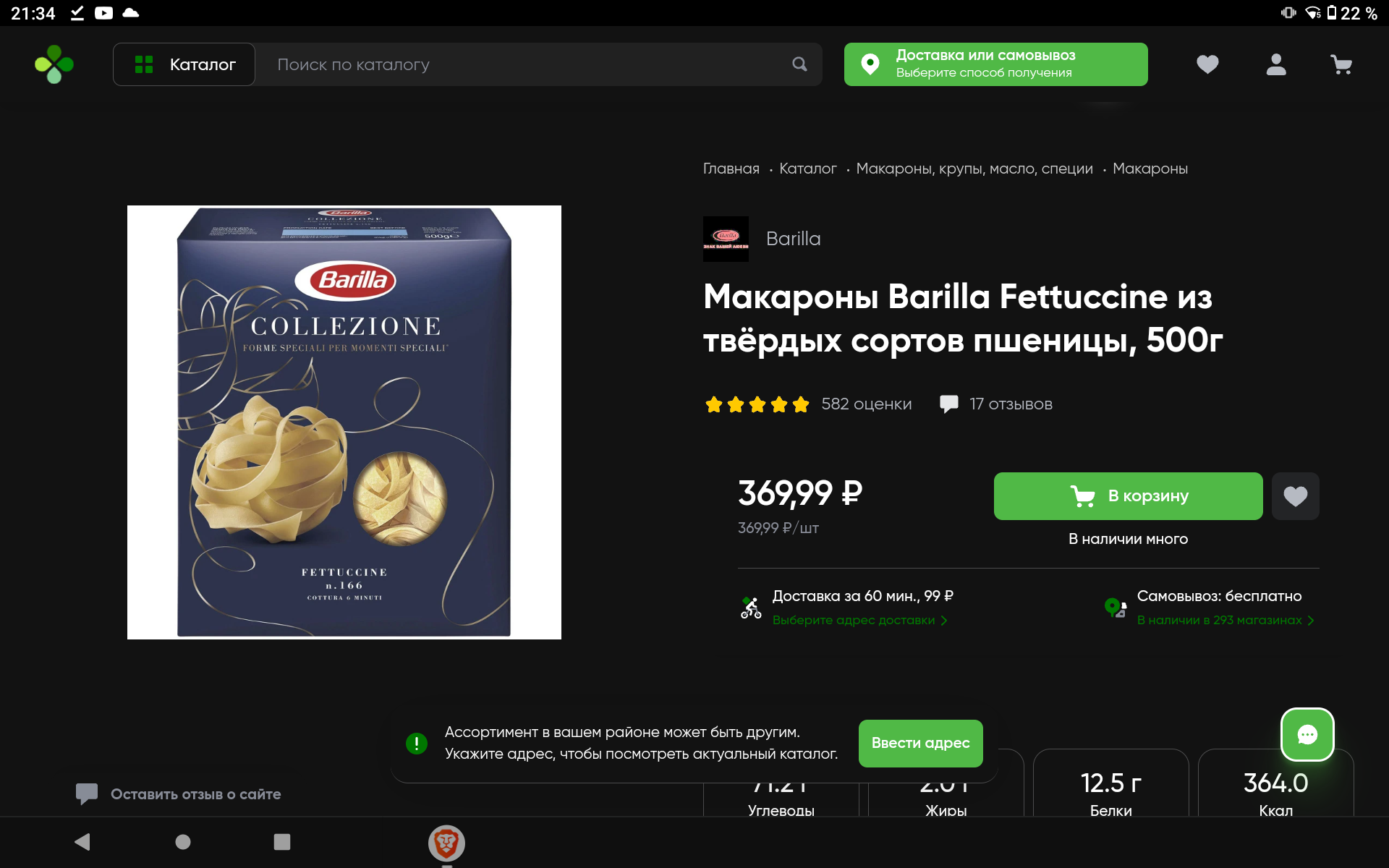Focus the Поиск по каталогу search field
The width and height of the screenshot is (1389, 868).
524,64
